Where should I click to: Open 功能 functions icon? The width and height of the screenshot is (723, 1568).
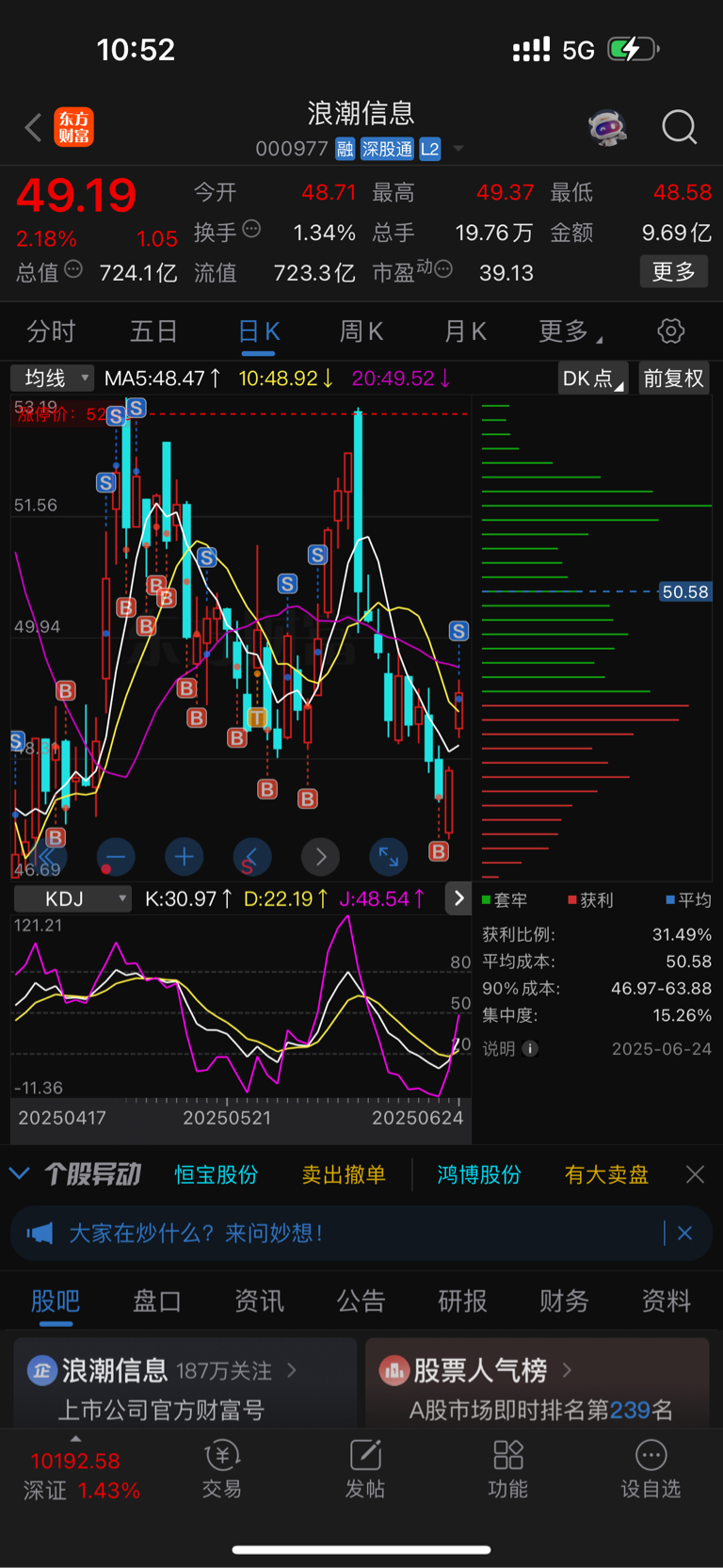[507, 1469]
